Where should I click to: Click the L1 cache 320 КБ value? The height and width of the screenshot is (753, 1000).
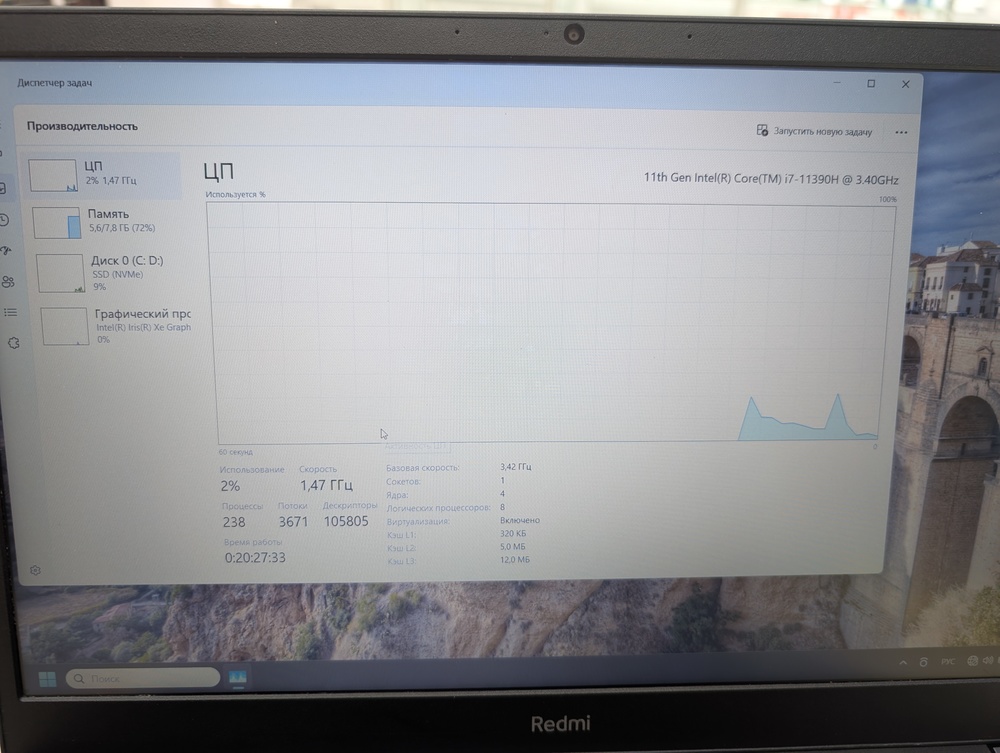513,534
